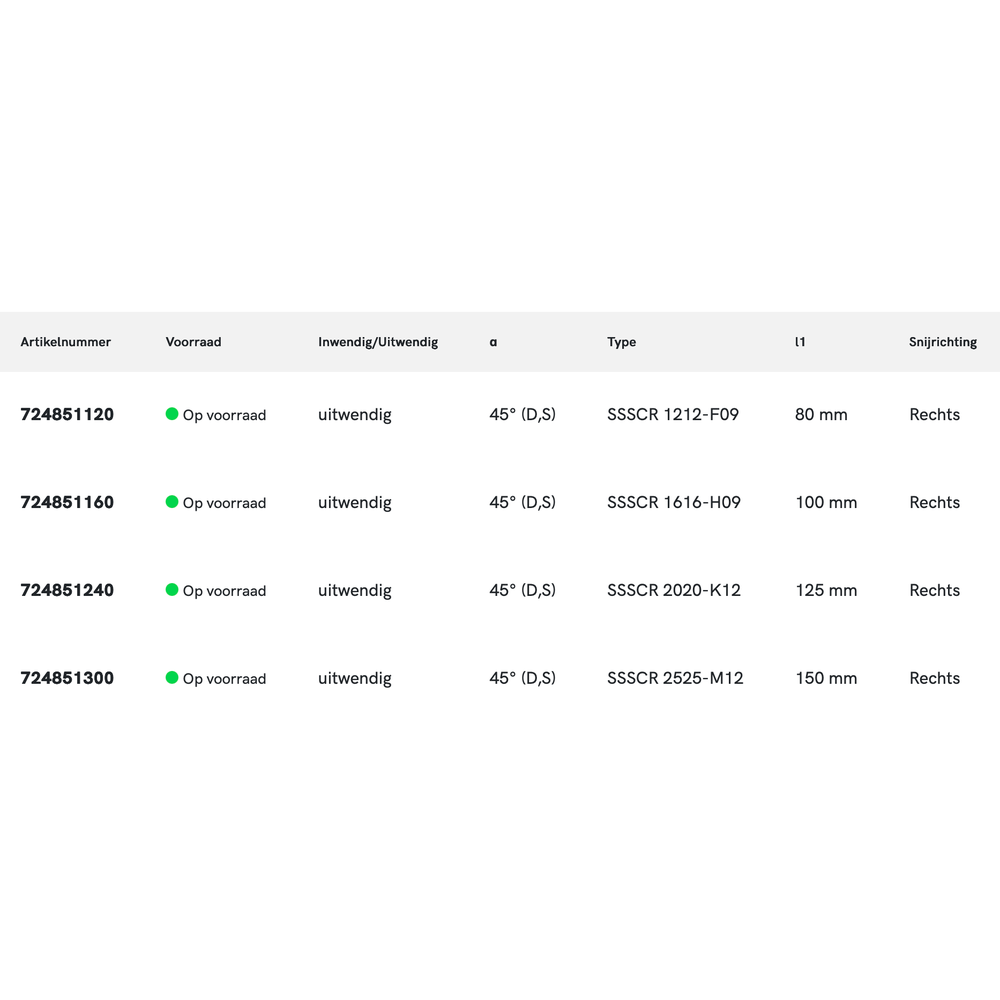Select type SSSCR 1212-F09 cell
The height and width of the screenshot is (1000, 1000).
coord(673,415)
